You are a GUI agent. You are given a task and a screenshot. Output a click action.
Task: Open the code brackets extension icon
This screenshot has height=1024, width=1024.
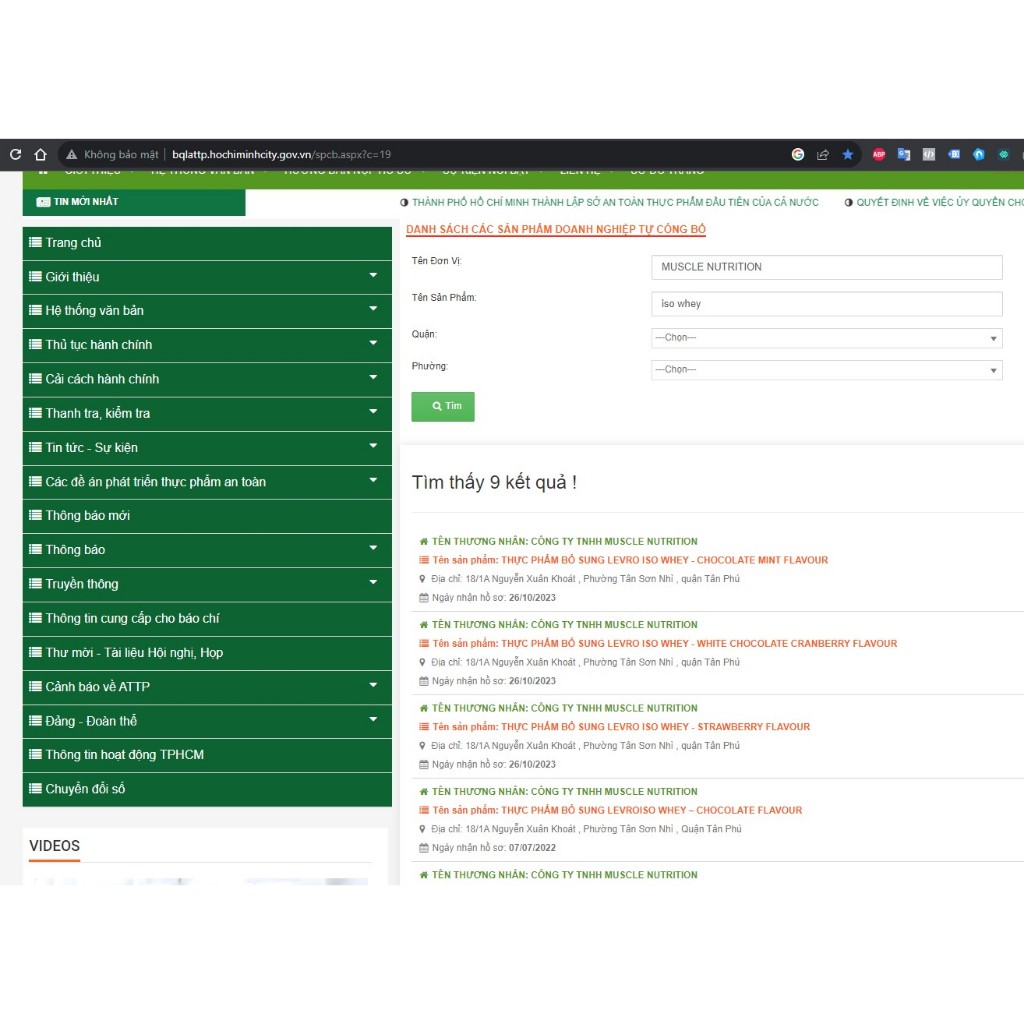pyautogui.click(x=929, y=155)
